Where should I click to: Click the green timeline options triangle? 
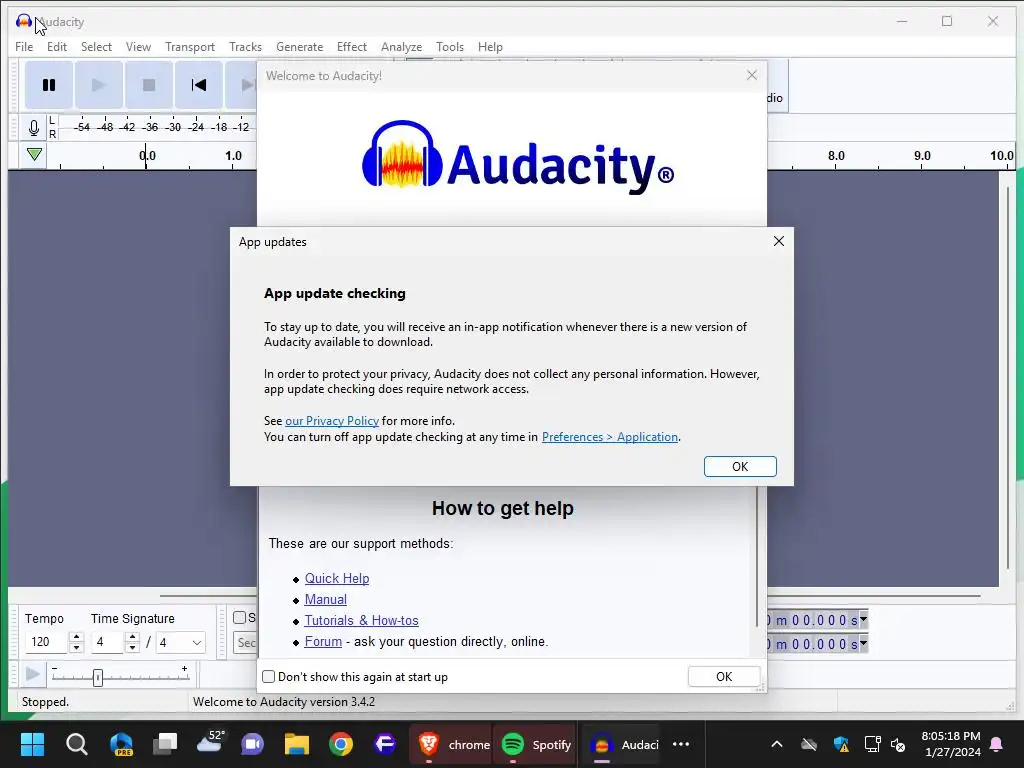pos(35,155)
